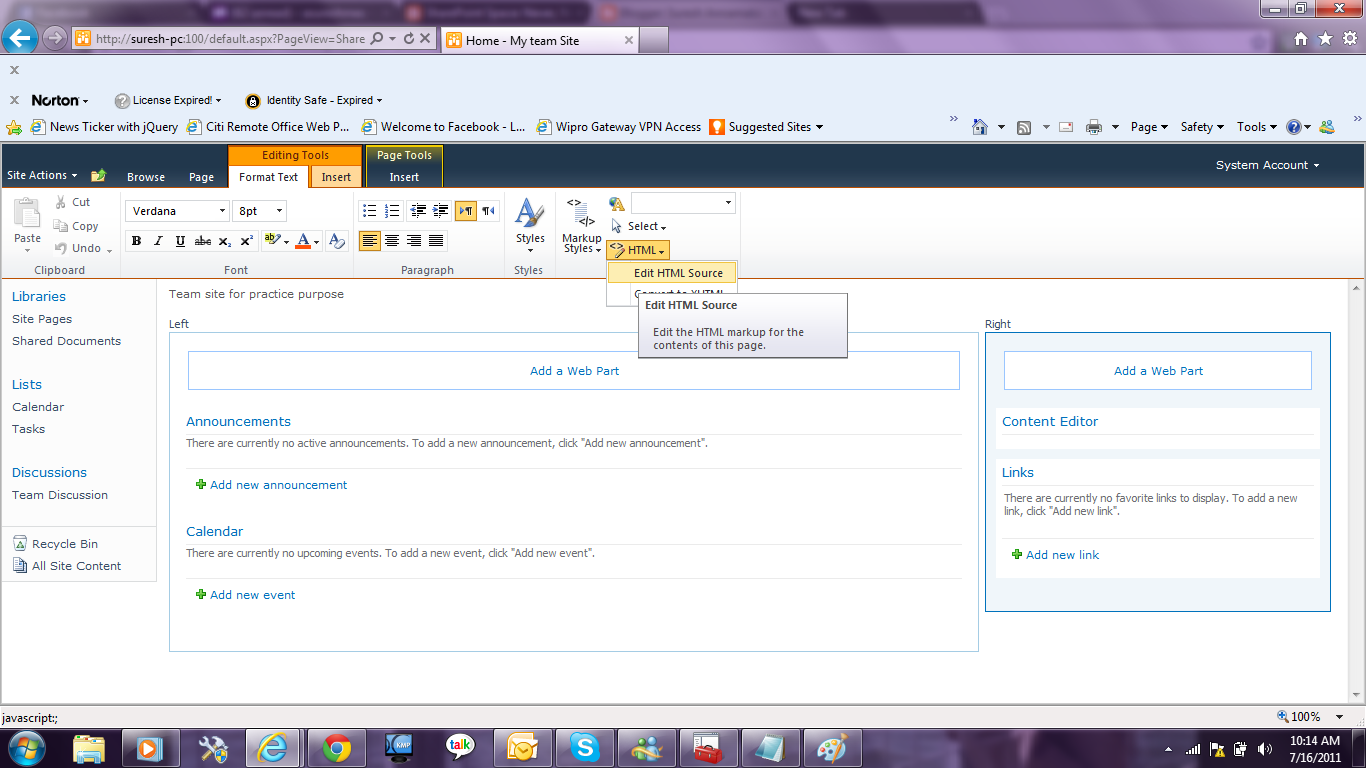Toggle align text left
1366x768 pixels.
[x=369, y=240]
